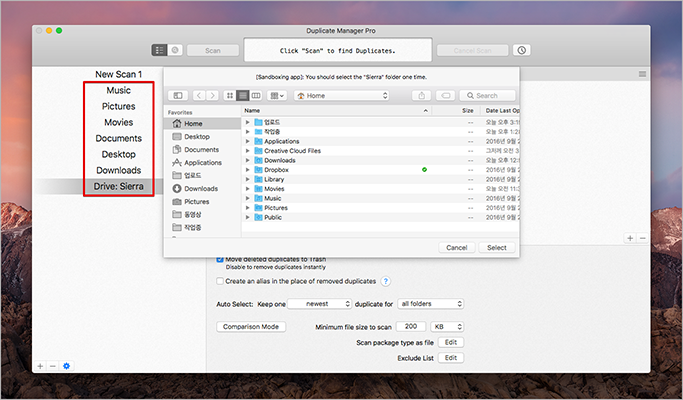
Task: Select Desktop in scan list
Action: (118, 154)
